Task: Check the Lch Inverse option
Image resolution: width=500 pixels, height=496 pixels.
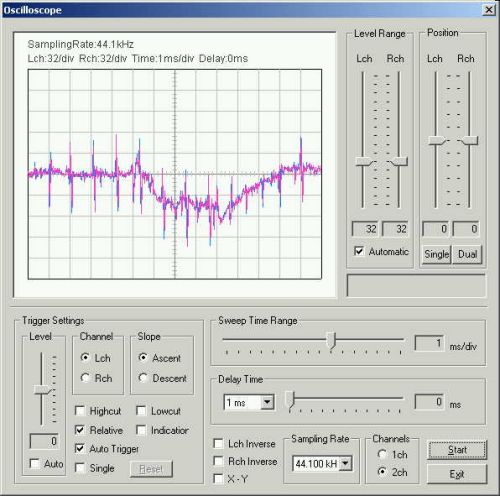Action: [x=218, y=443]
